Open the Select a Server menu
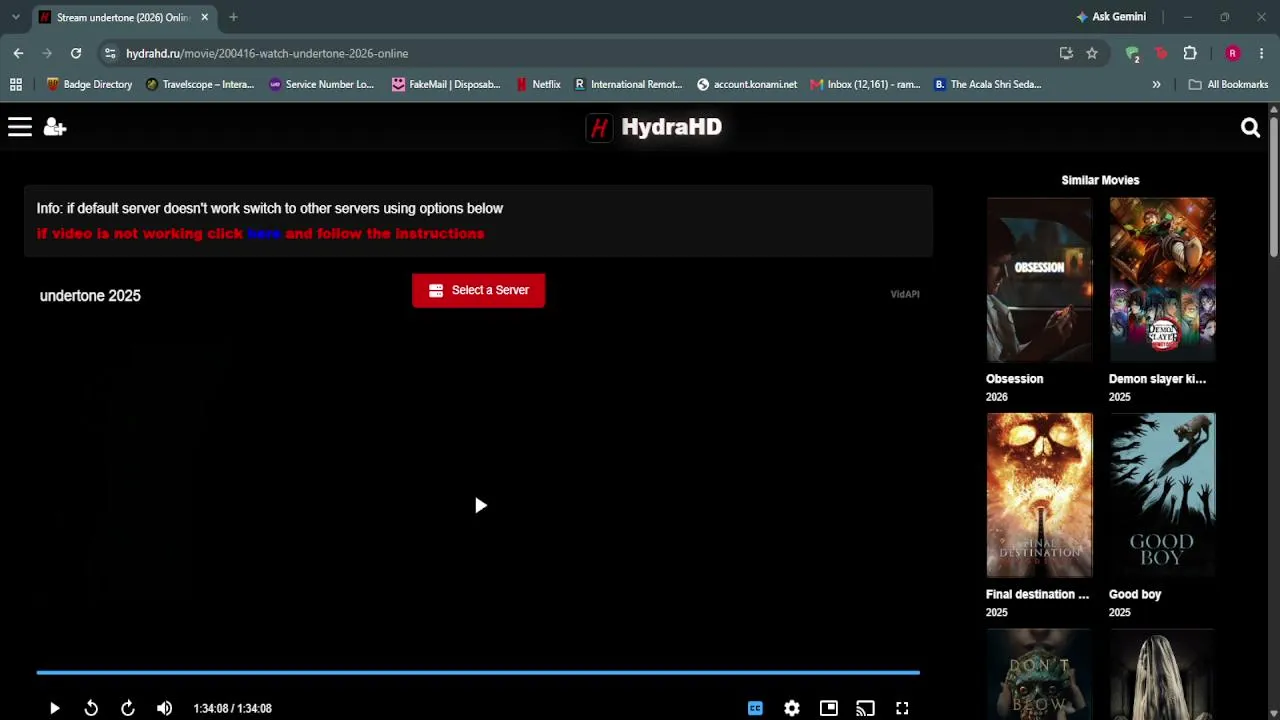1280x720 pixels. point(478,290)
